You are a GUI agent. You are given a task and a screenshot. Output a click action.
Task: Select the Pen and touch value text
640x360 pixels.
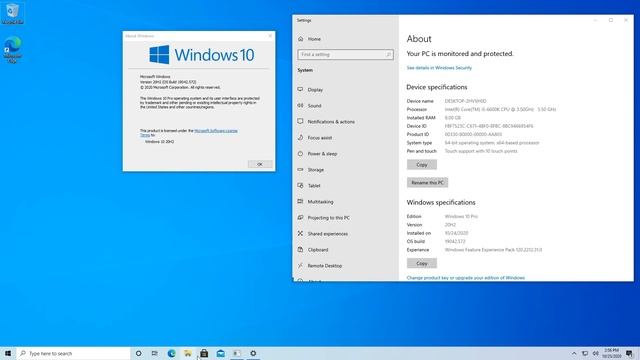point(481,151)
